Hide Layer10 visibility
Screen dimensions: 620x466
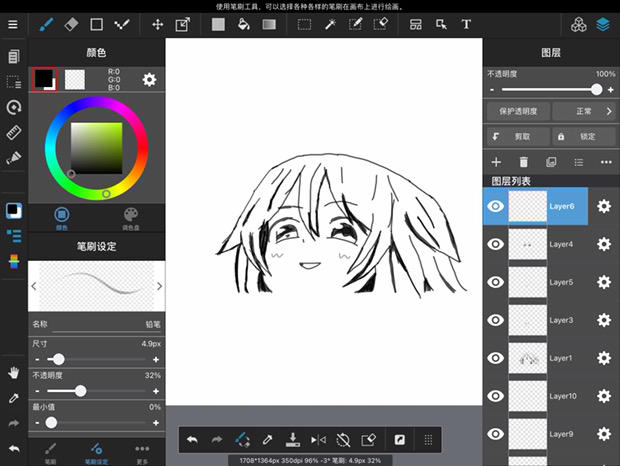click(x=495, y=396)
